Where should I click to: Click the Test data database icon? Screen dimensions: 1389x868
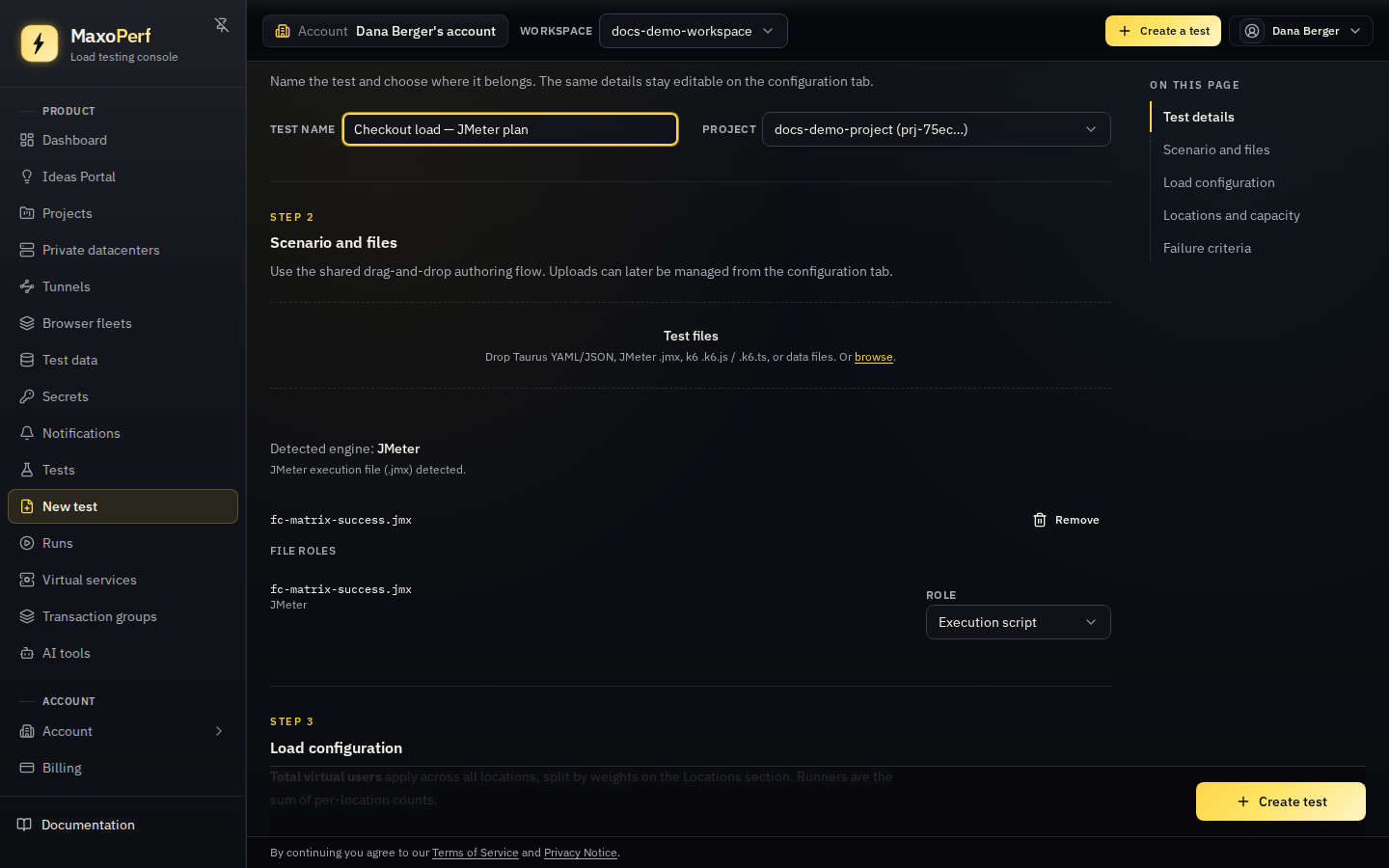click(27, 360)
